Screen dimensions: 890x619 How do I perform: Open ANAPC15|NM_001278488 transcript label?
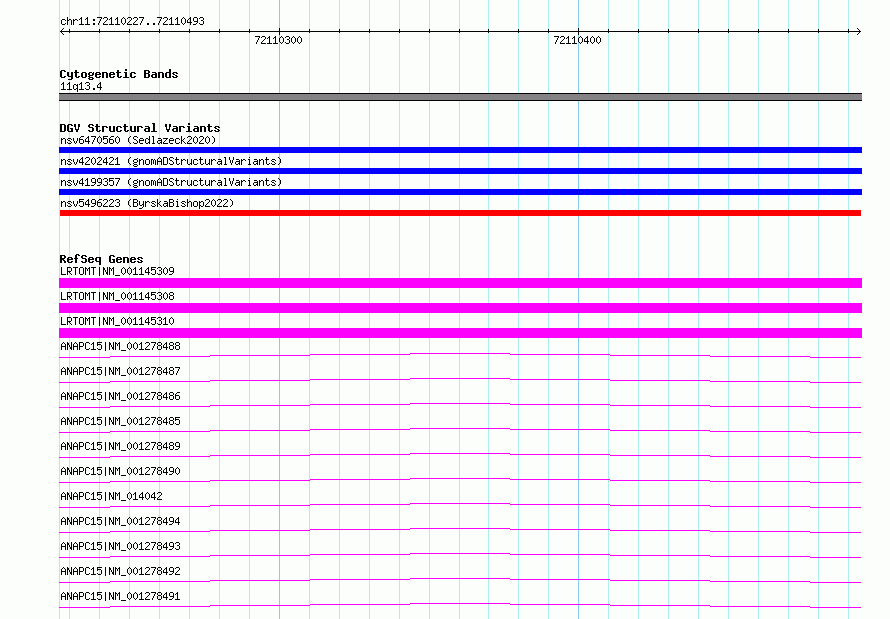[x=120, y=346]
